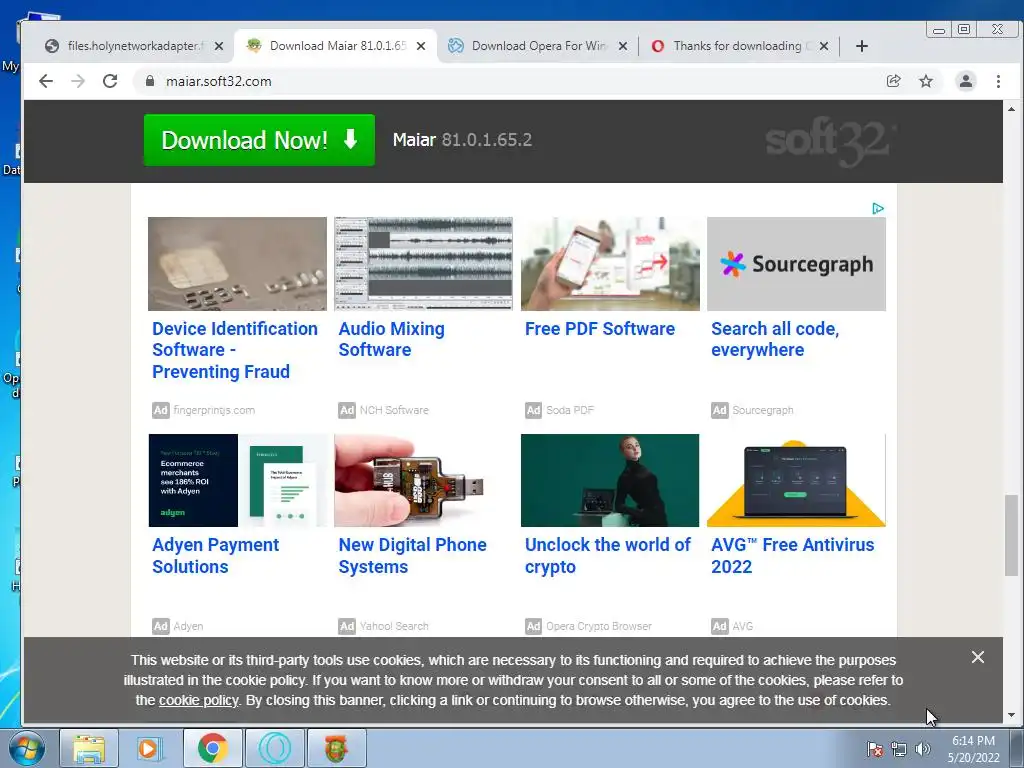Open a new tab with the plus button

coord(861,46)
